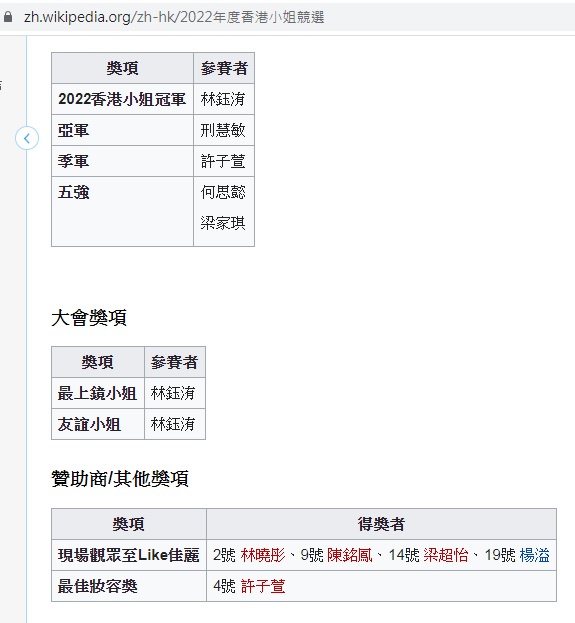Select 林鈺洧 in the 最上鏡小姐 row
This screenshot has width=575, height=623.
tap(173, 393)
